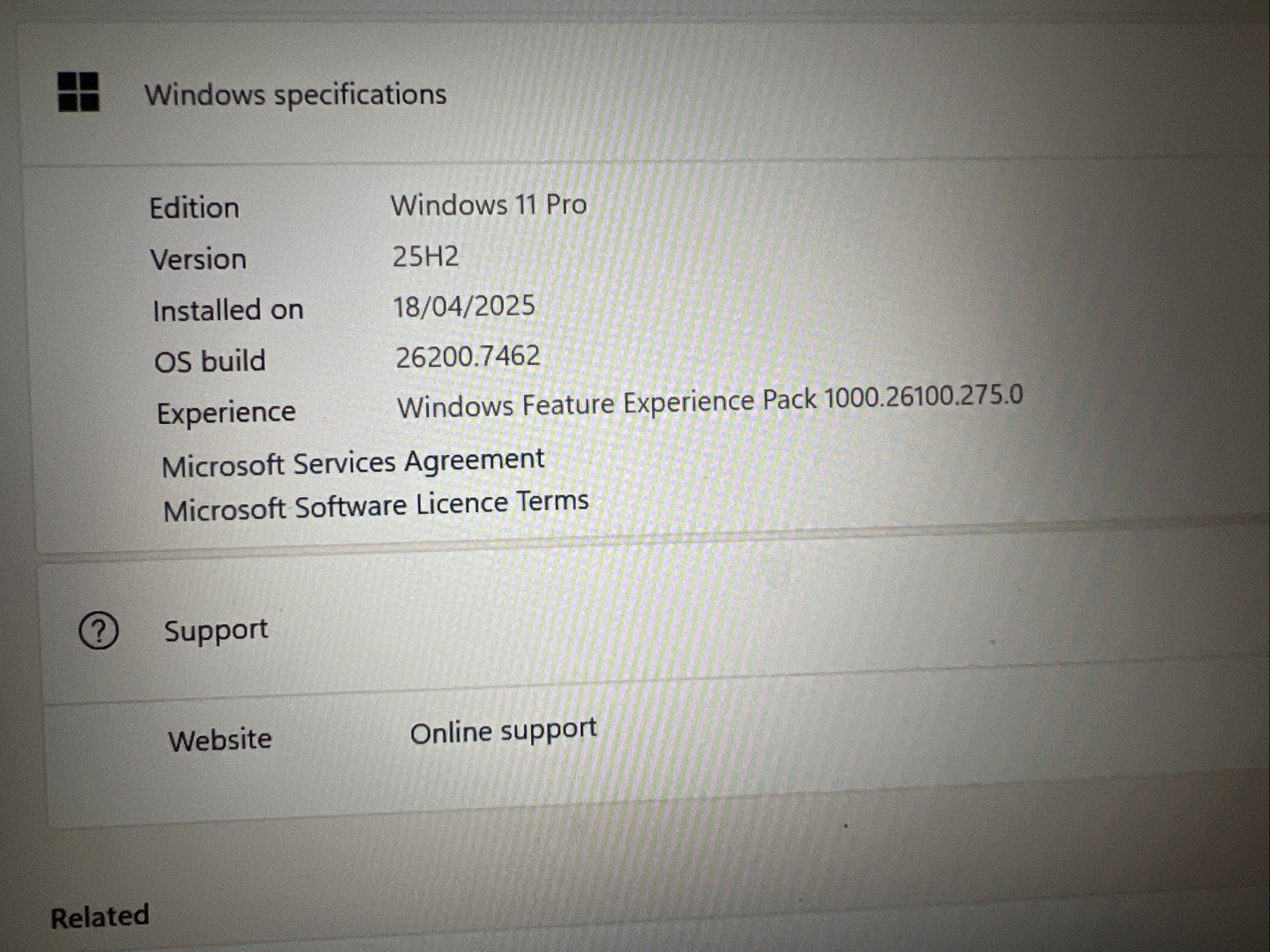Select the Version value 25H2
The image size is (1270, 952).
coord(426,256)
